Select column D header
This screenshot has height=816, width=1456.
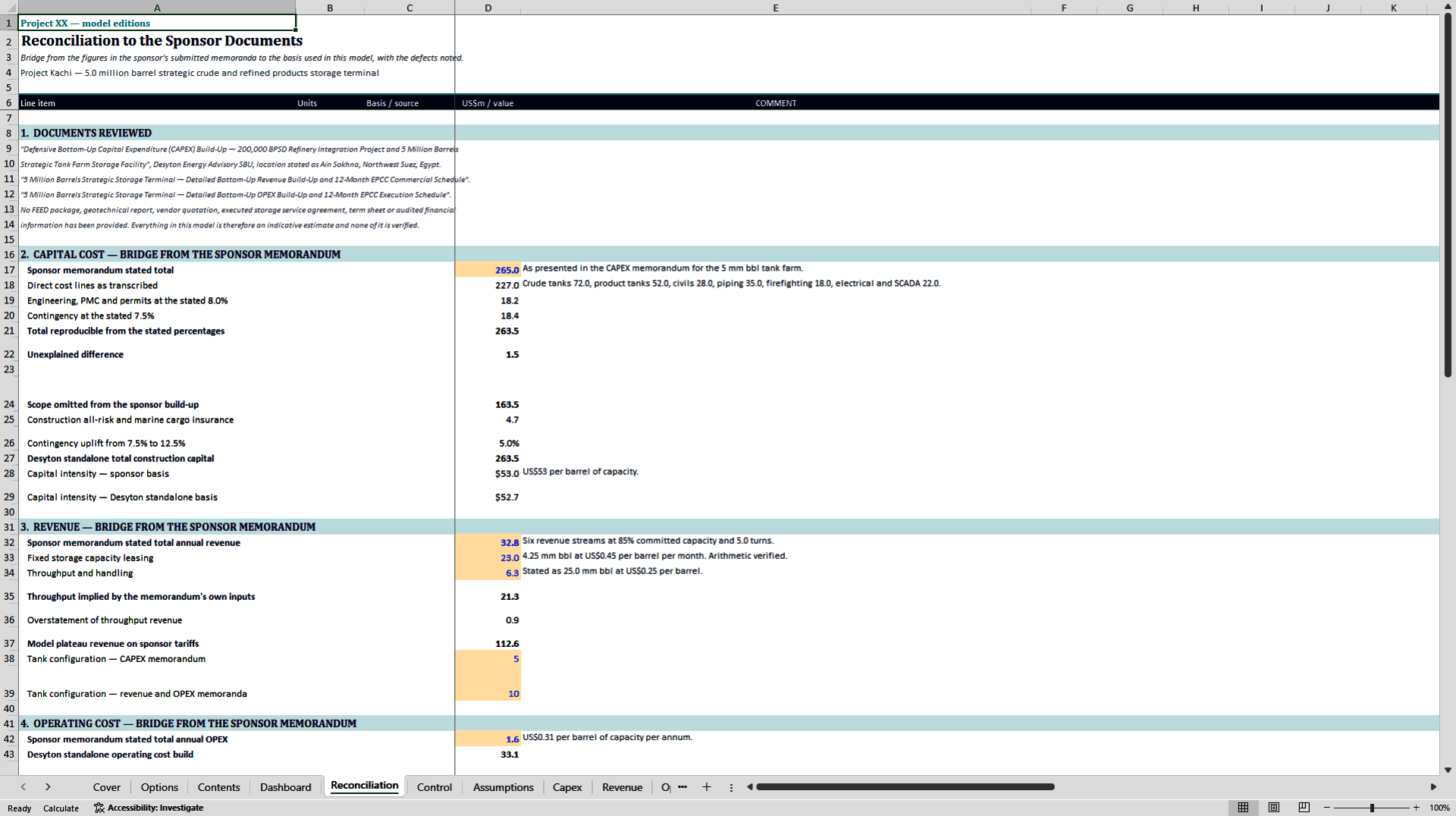click(488, 8)
